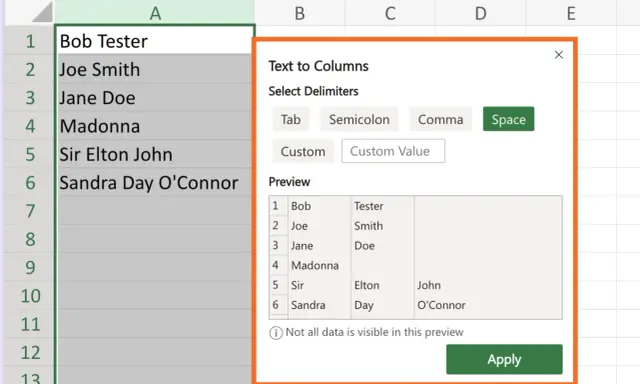Close the Text to Columns dialog
This screenshot has width=640, height=384.
pyautogui.click(x=559, y=55)
